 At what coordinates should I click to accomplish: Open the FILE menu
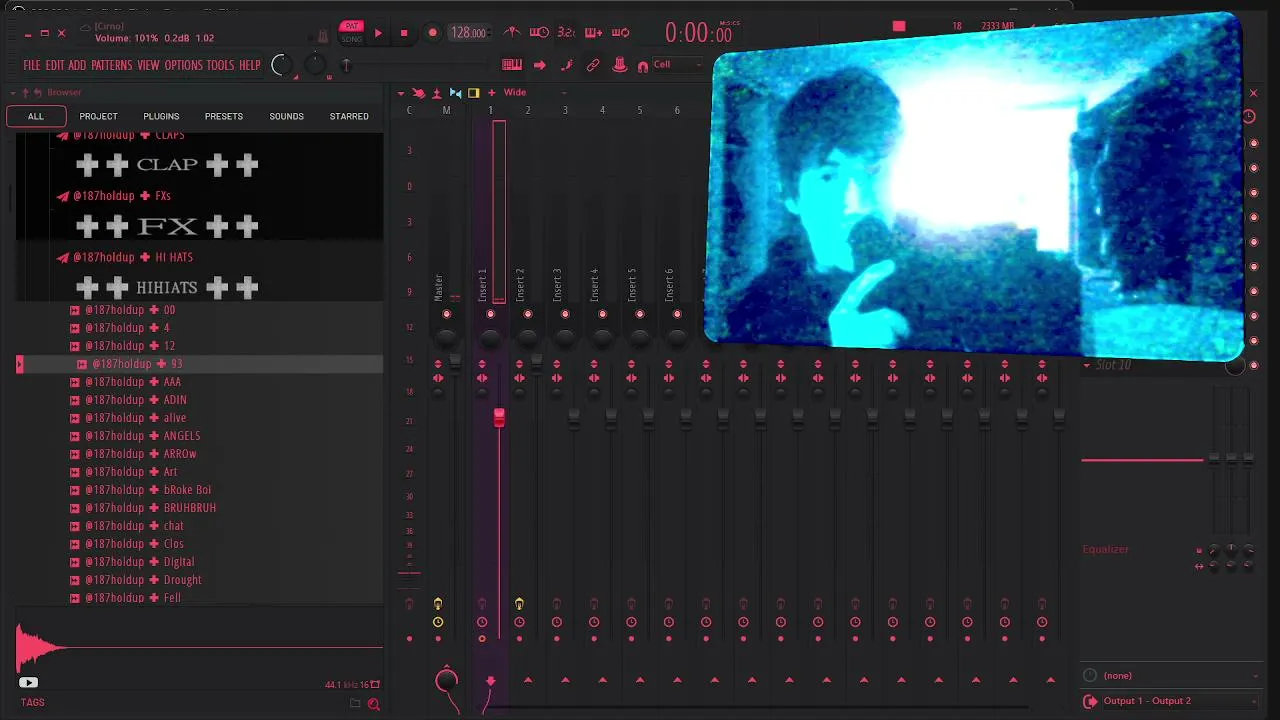point(32,65)
